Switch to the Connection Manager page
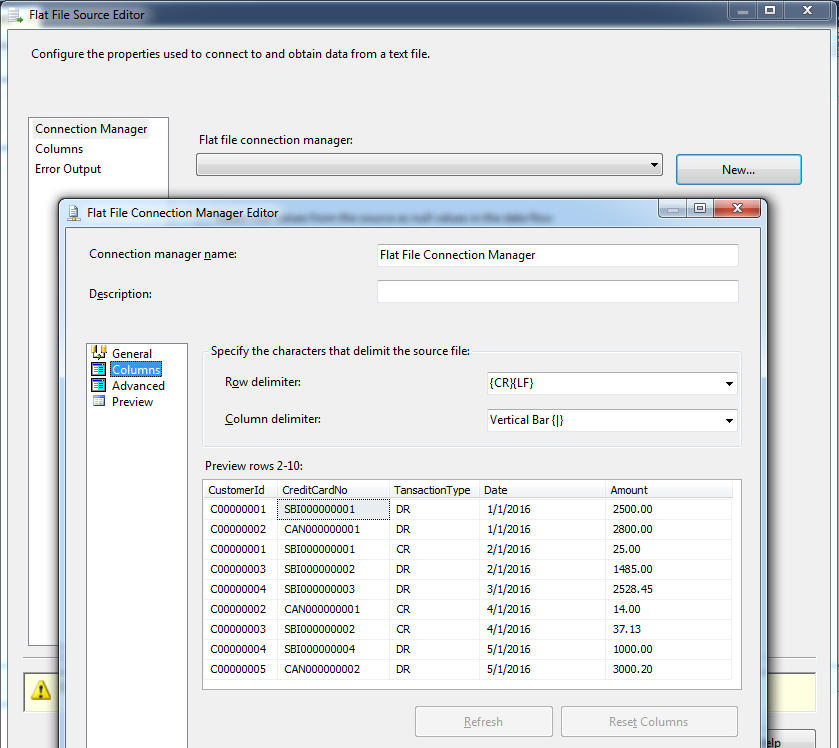Viewport: 839px width, 748px height. (x=97, y=128)
